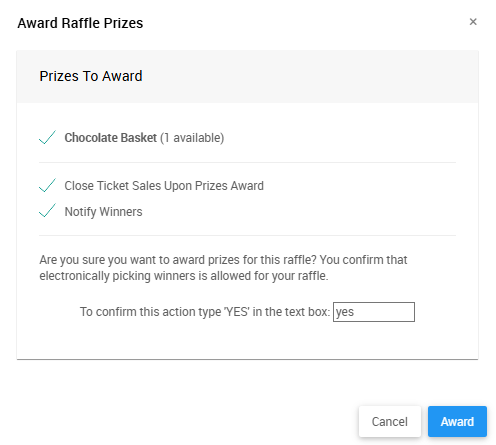
Task: Click the 'Are you sure you want to award' line
Action: coord(223,260)
